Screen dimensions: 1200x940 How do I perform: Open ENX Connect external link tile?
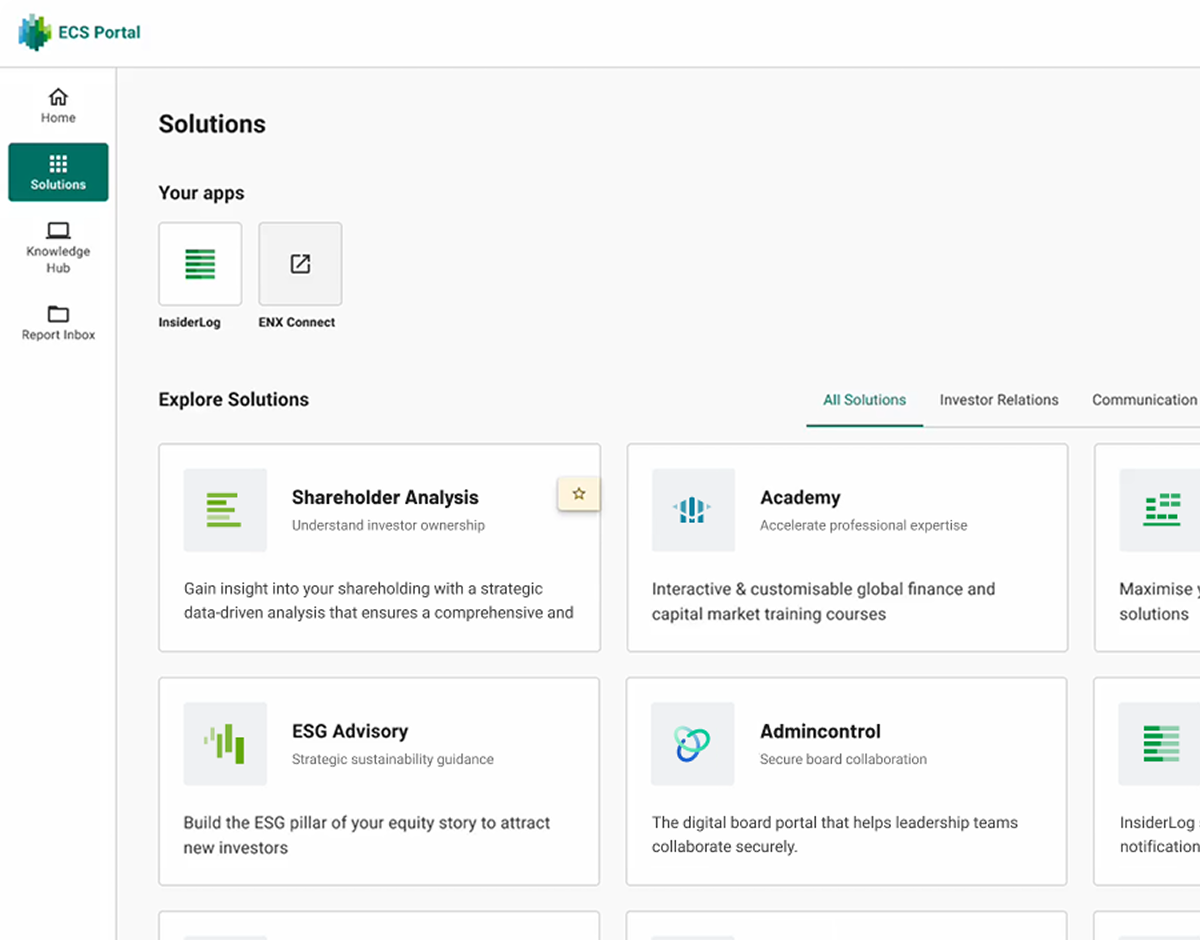tap(300, 264)
